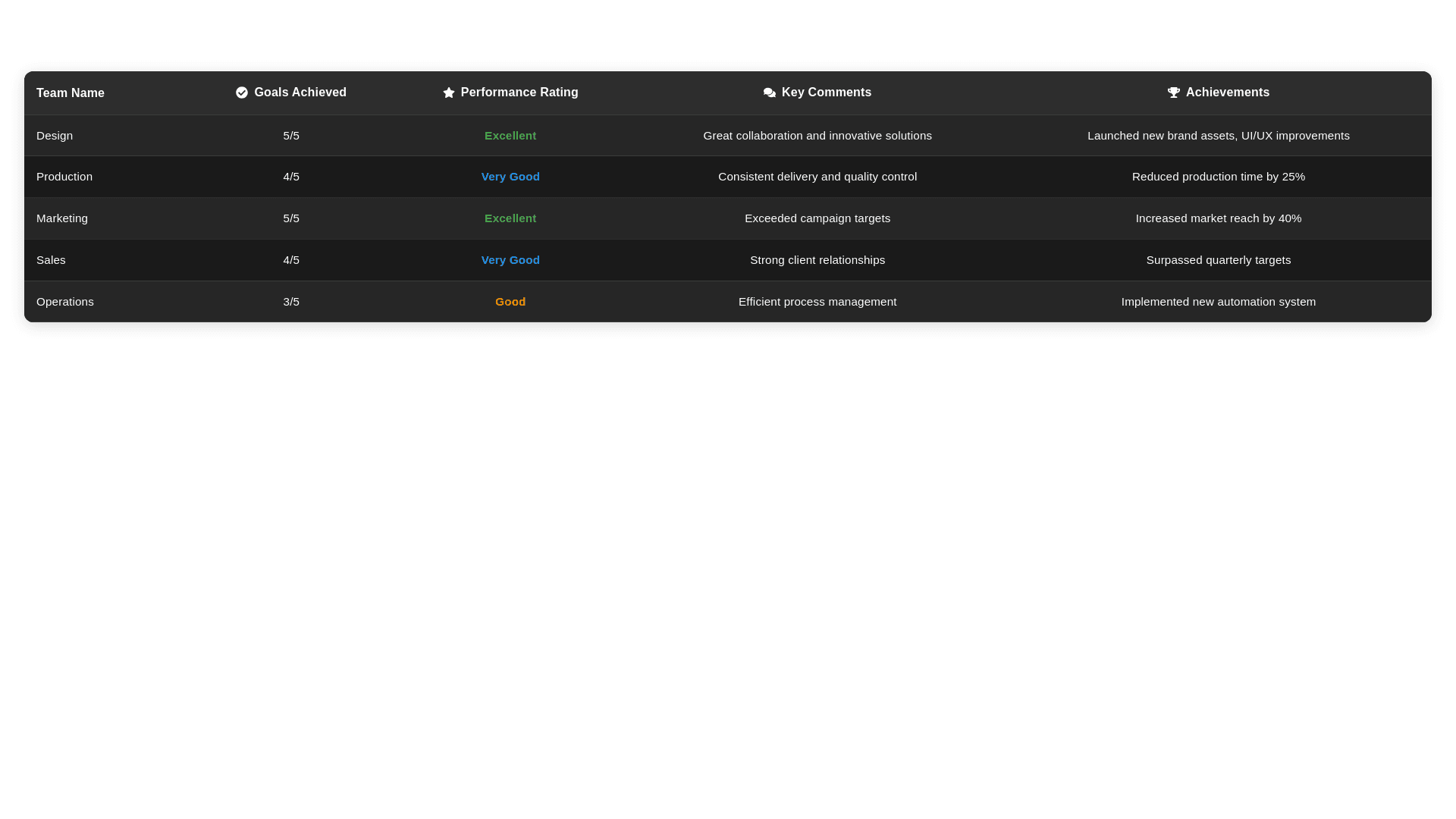Viewport: 1456px width, 819px height.
Task: Click the 'Exceeded campaign targets' comment
Action: click(817, 218)
